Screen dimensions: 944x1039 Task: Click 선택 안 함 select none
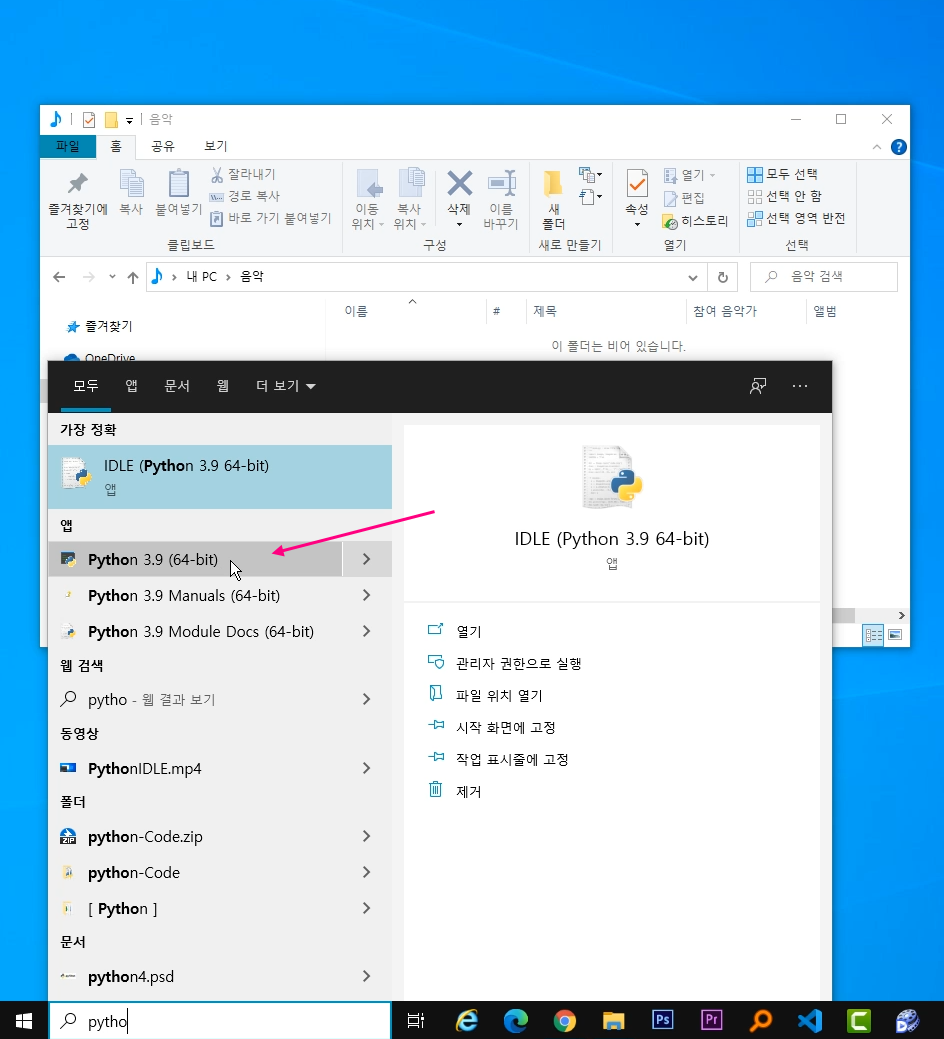tap(784, 196)
